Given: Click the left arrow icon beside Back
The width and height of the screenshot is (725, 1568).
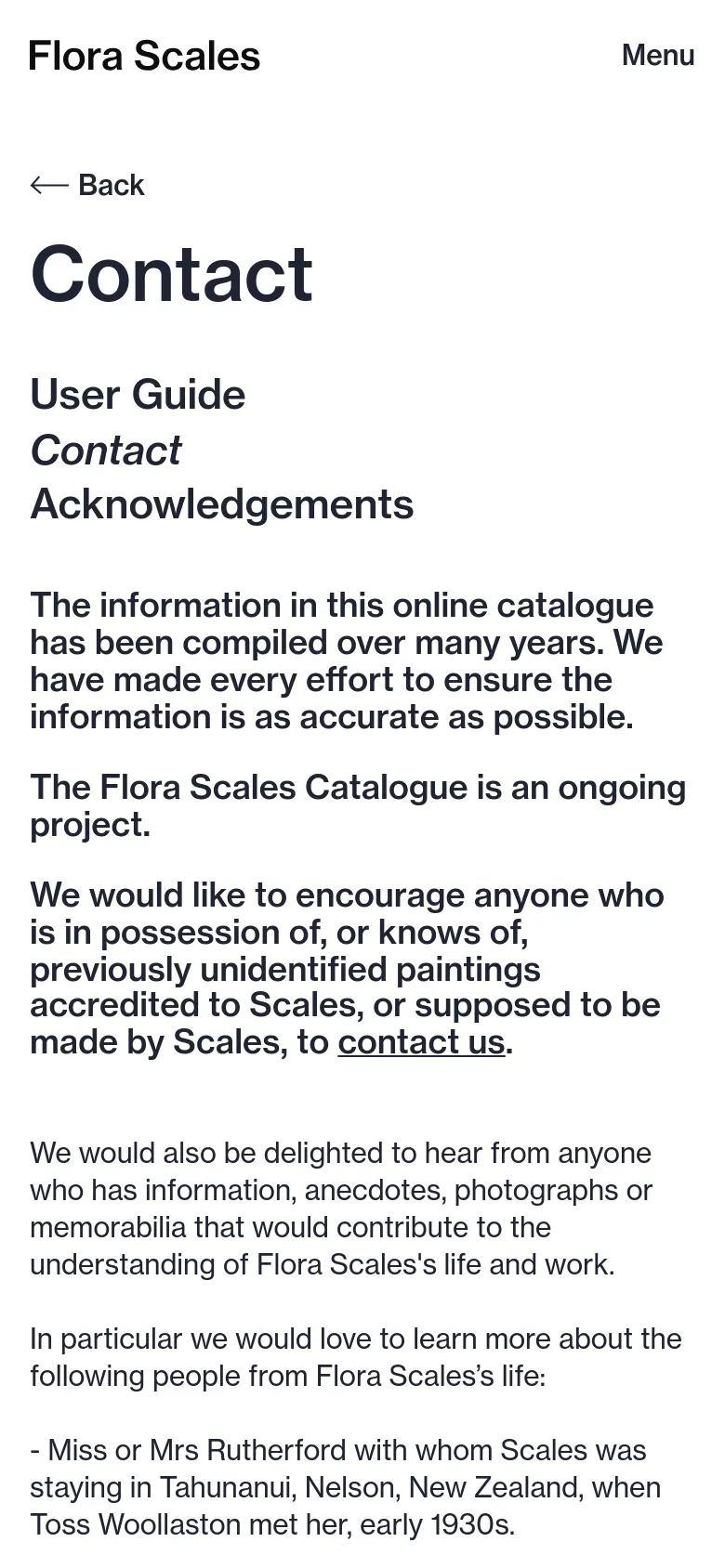Looking at the screenshot, I should pos(49,185).
